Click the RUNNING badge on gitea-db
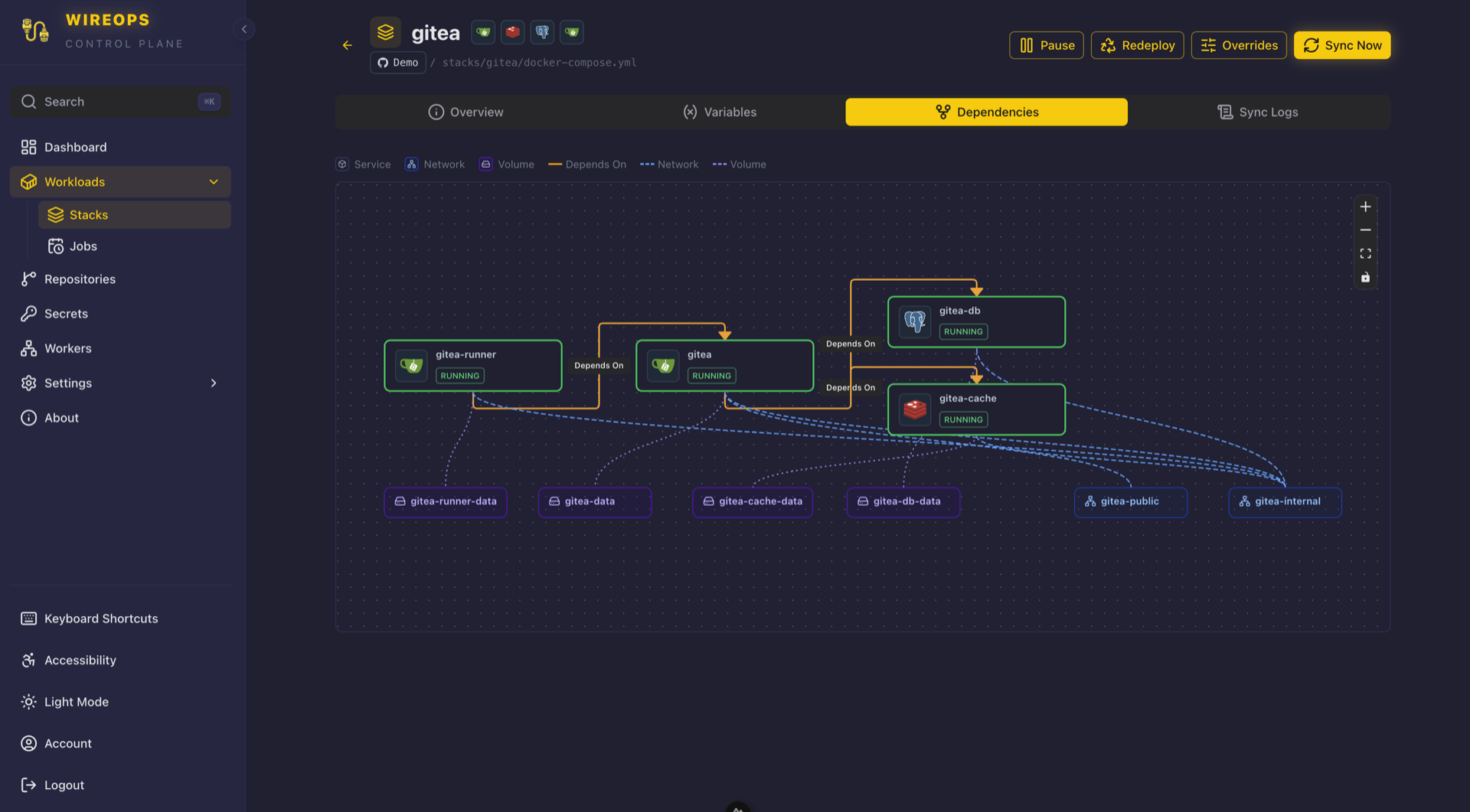This screenshot has height=812, width=1470. [963, 332]
